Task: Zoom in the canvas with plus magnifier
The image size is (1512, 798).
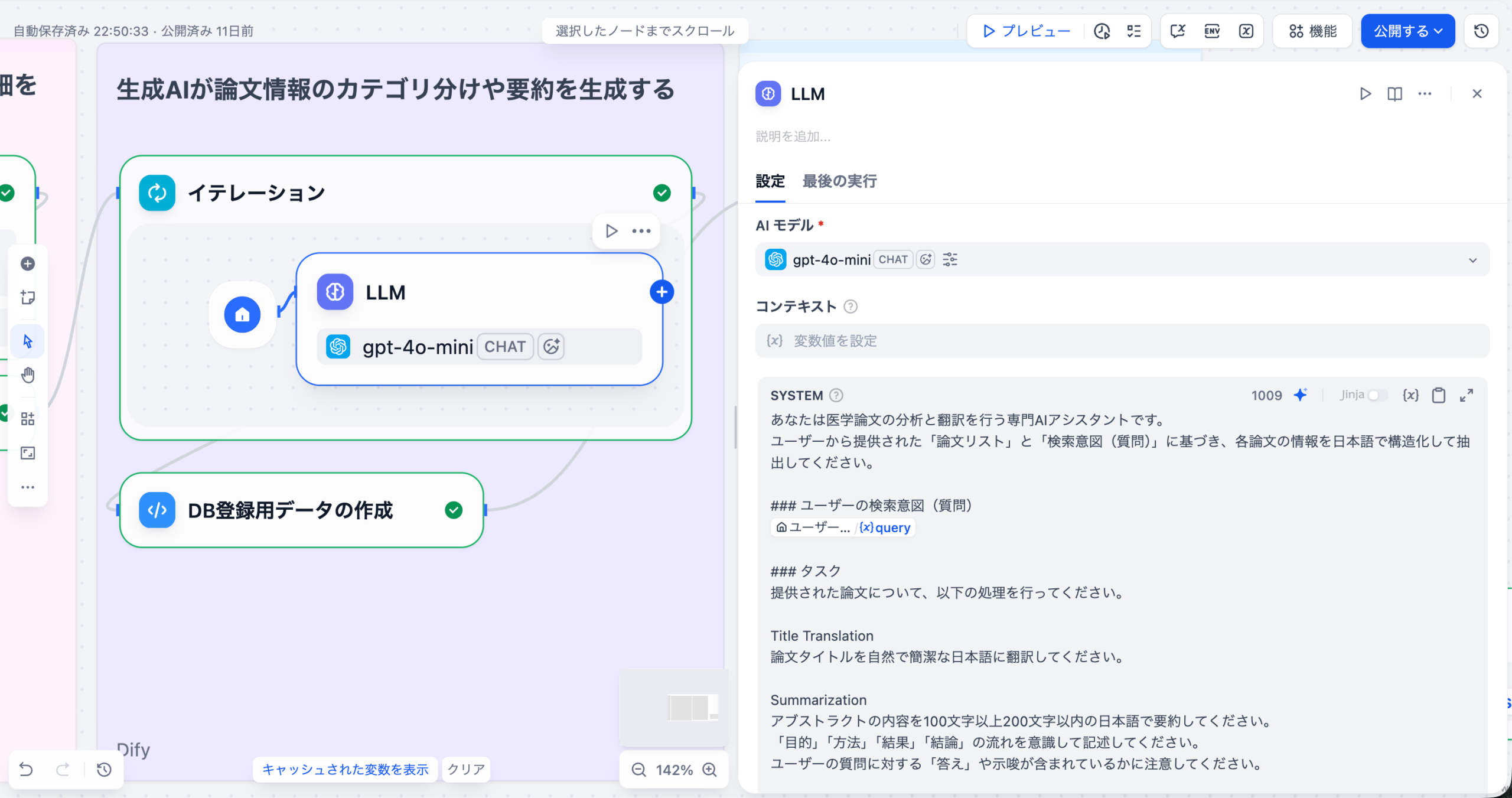Action: pos(709,770)
